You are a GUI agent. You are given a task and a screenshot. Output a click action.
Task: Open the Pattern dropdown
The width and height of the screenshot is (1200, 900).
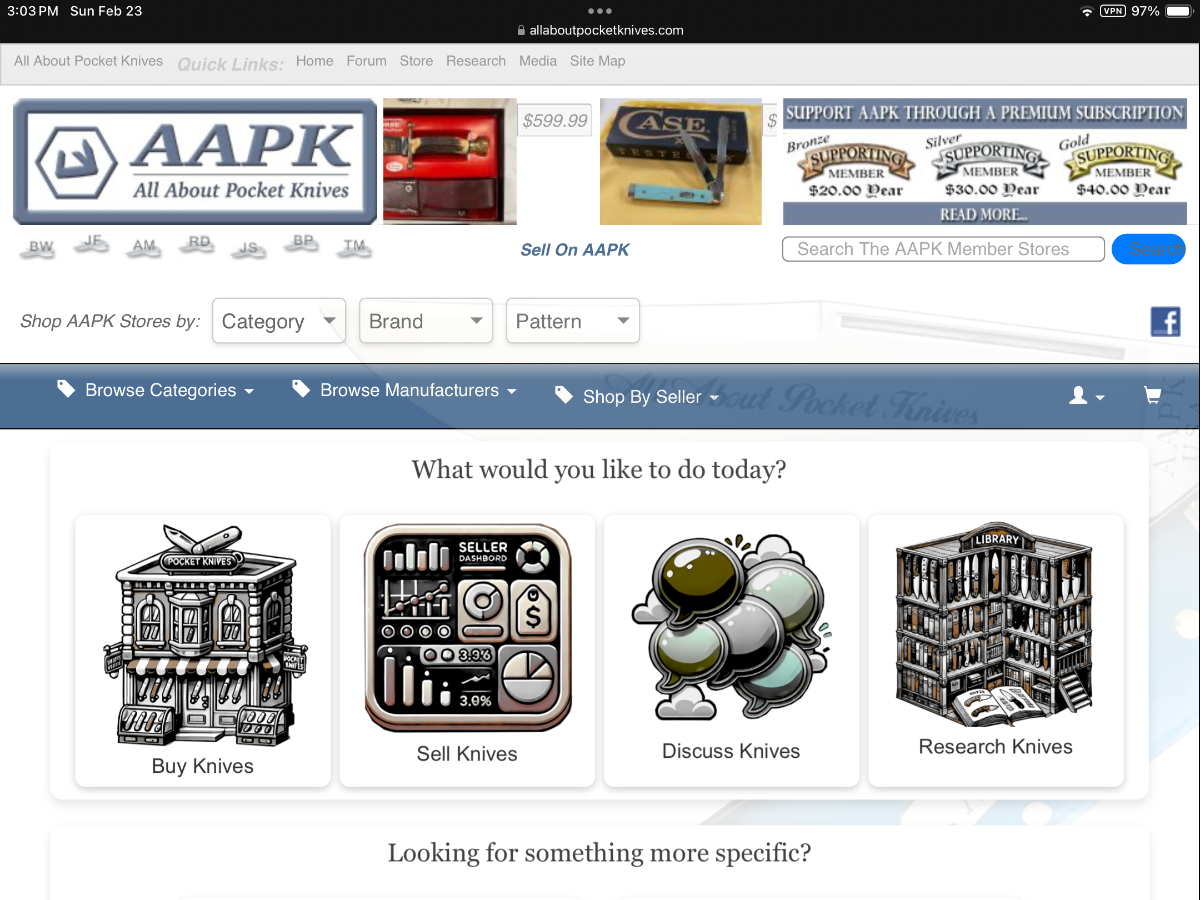tap(573, 321)
